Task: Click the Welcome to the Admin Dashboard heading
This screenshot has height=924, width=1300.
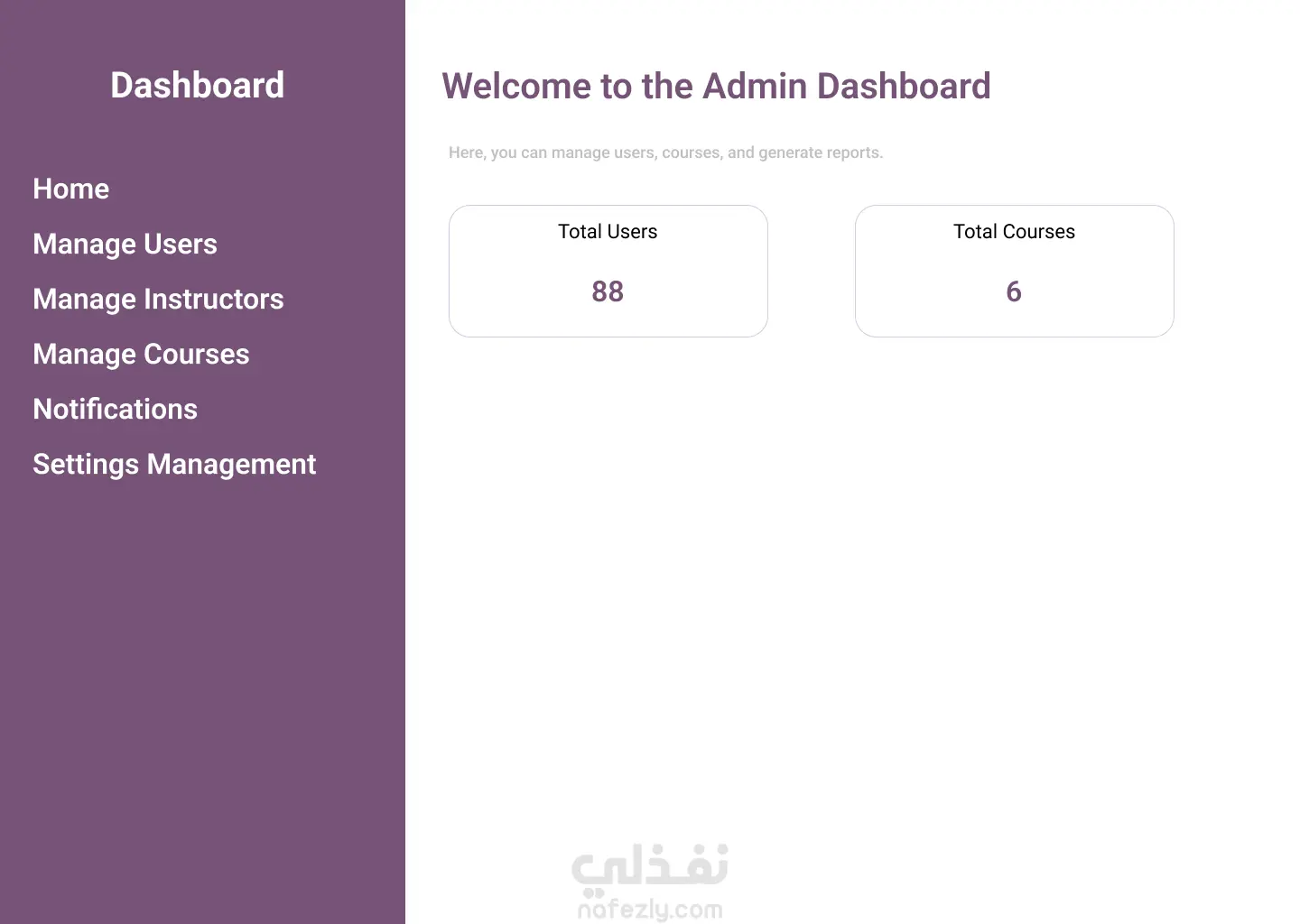Action: [x=715, y=87]
